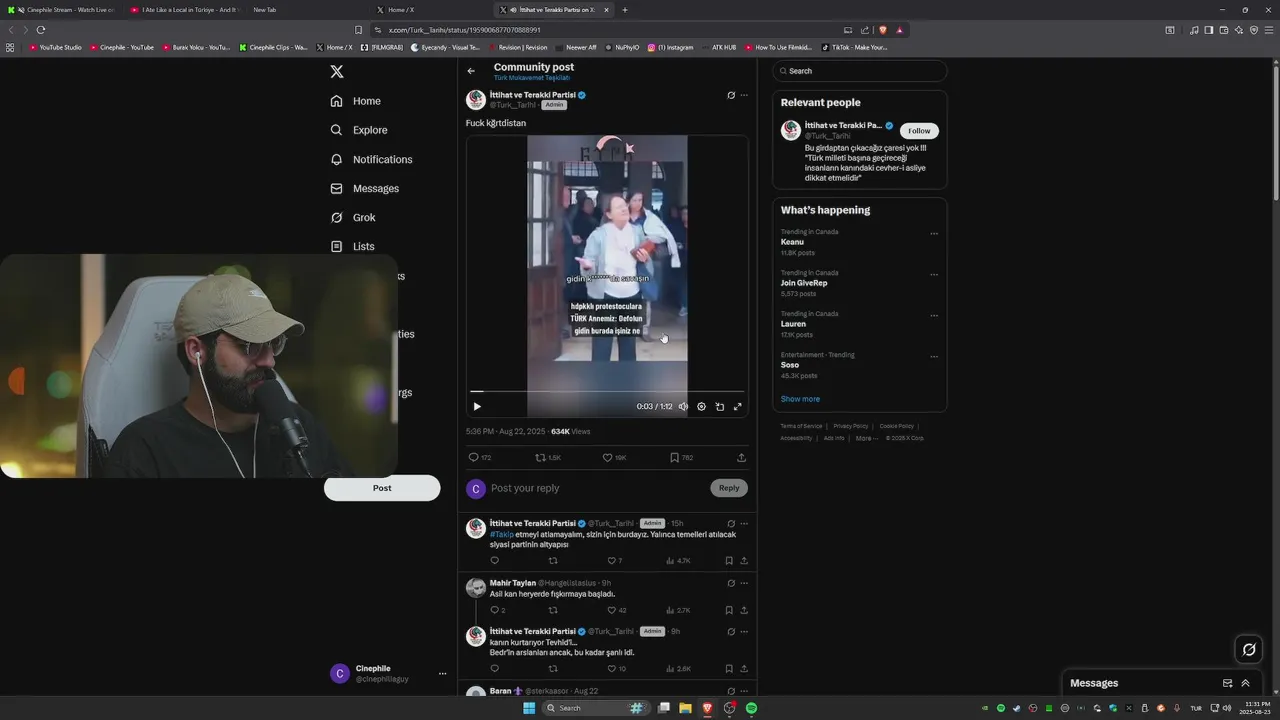This screenshot has height=720, width=1280.
Task: Open Notifications in the sidebar
Action: 371,159
